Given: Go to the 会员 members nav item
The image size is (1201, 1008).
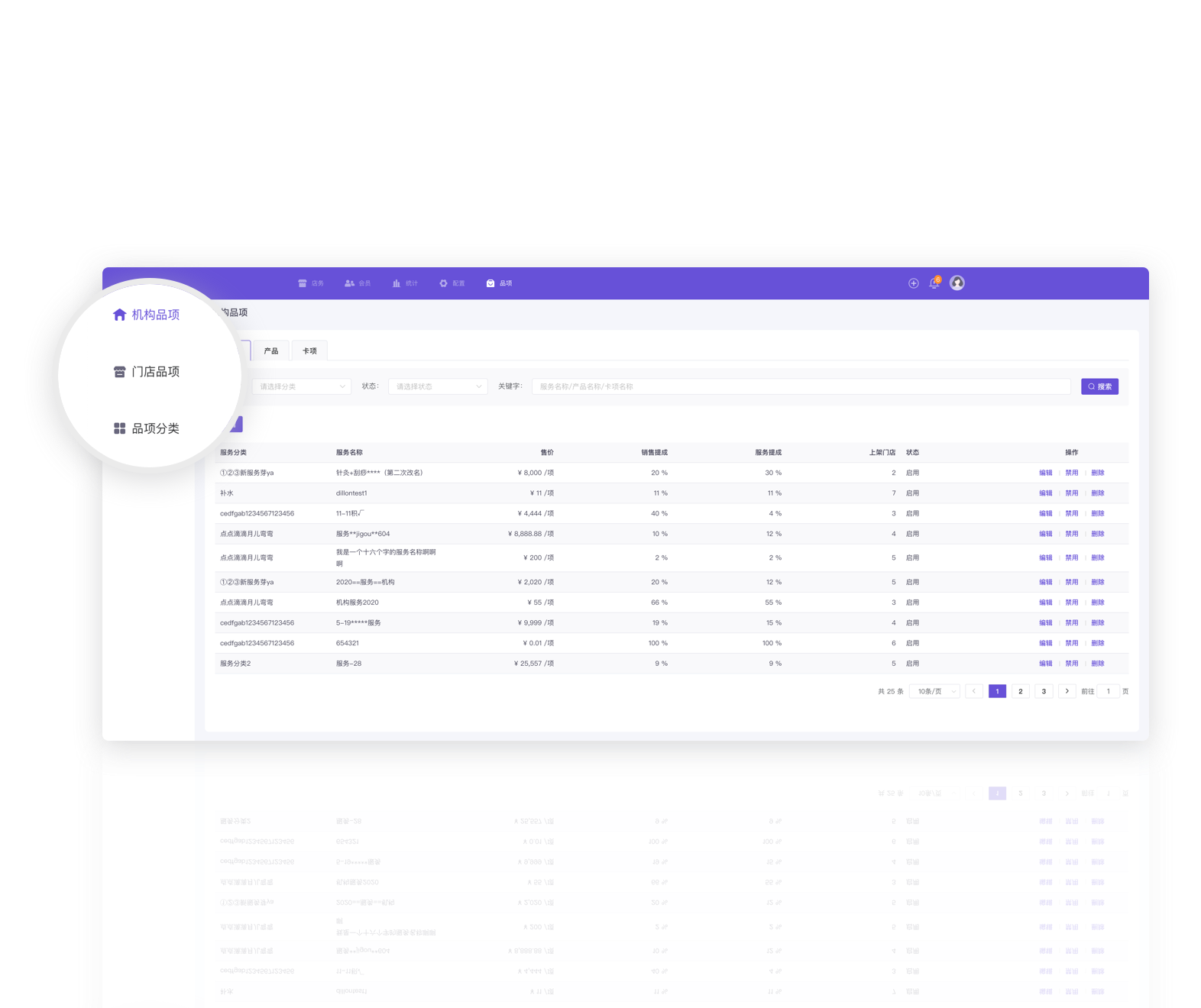Looking at the screenshot, I should click(358, 283).
